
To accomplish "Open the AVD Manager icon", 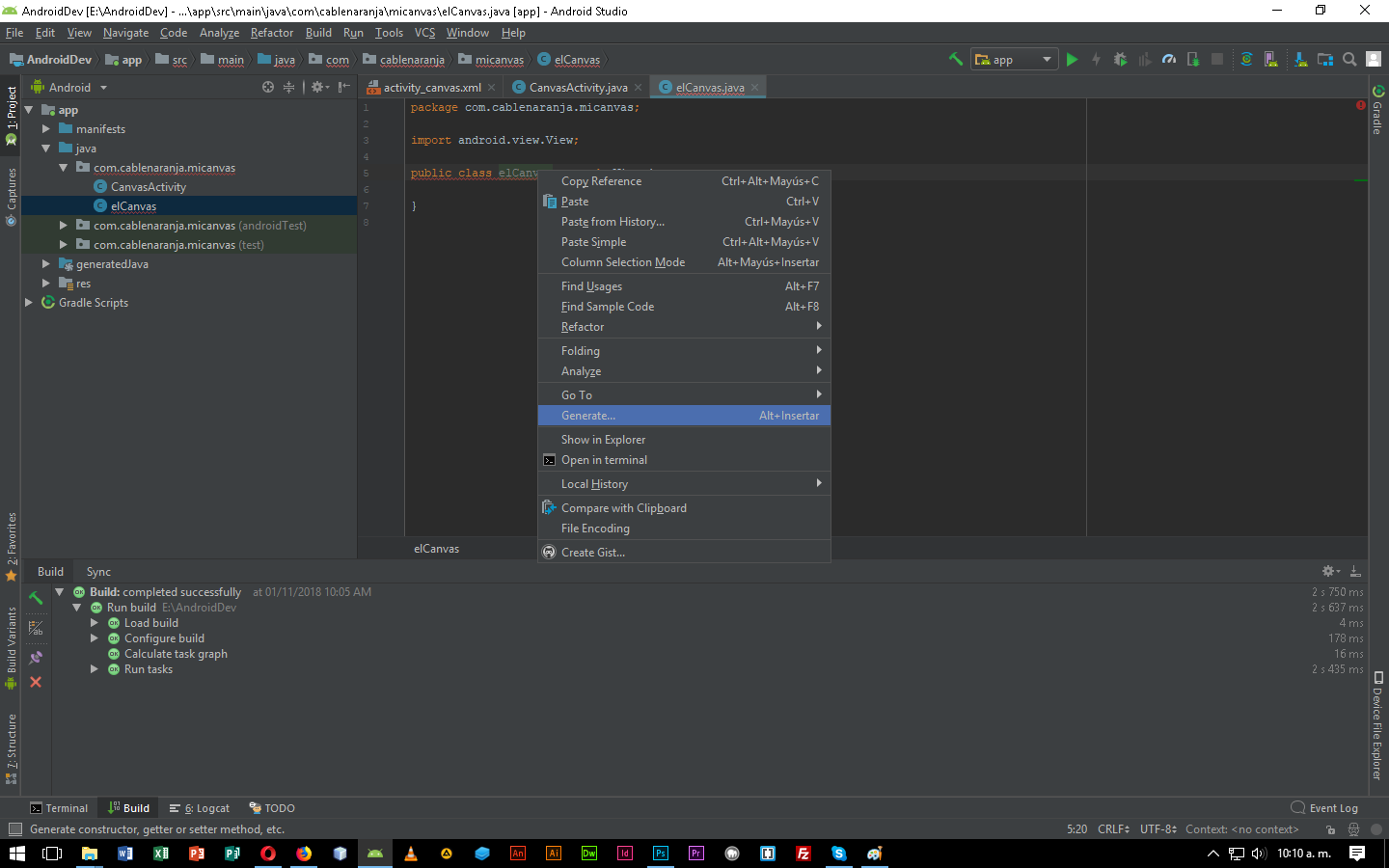I will click(x=1271, y=59).
